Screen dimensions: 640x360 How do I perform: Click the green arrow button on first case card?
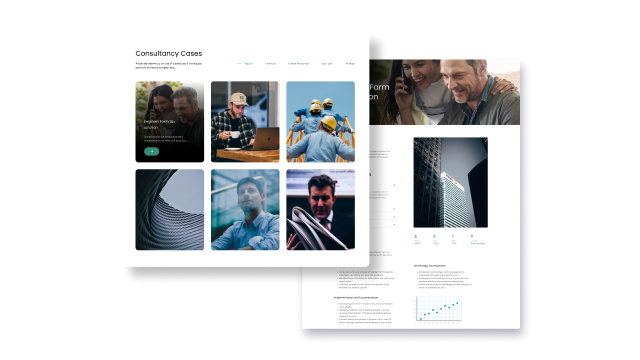(x=151, y=151)
